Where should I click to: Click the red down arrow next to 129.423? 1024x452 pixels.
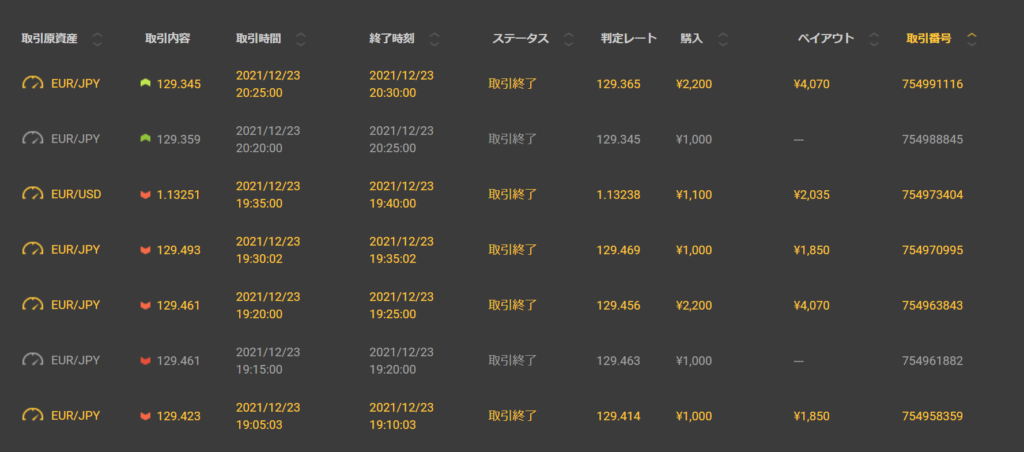coord(145,416)
